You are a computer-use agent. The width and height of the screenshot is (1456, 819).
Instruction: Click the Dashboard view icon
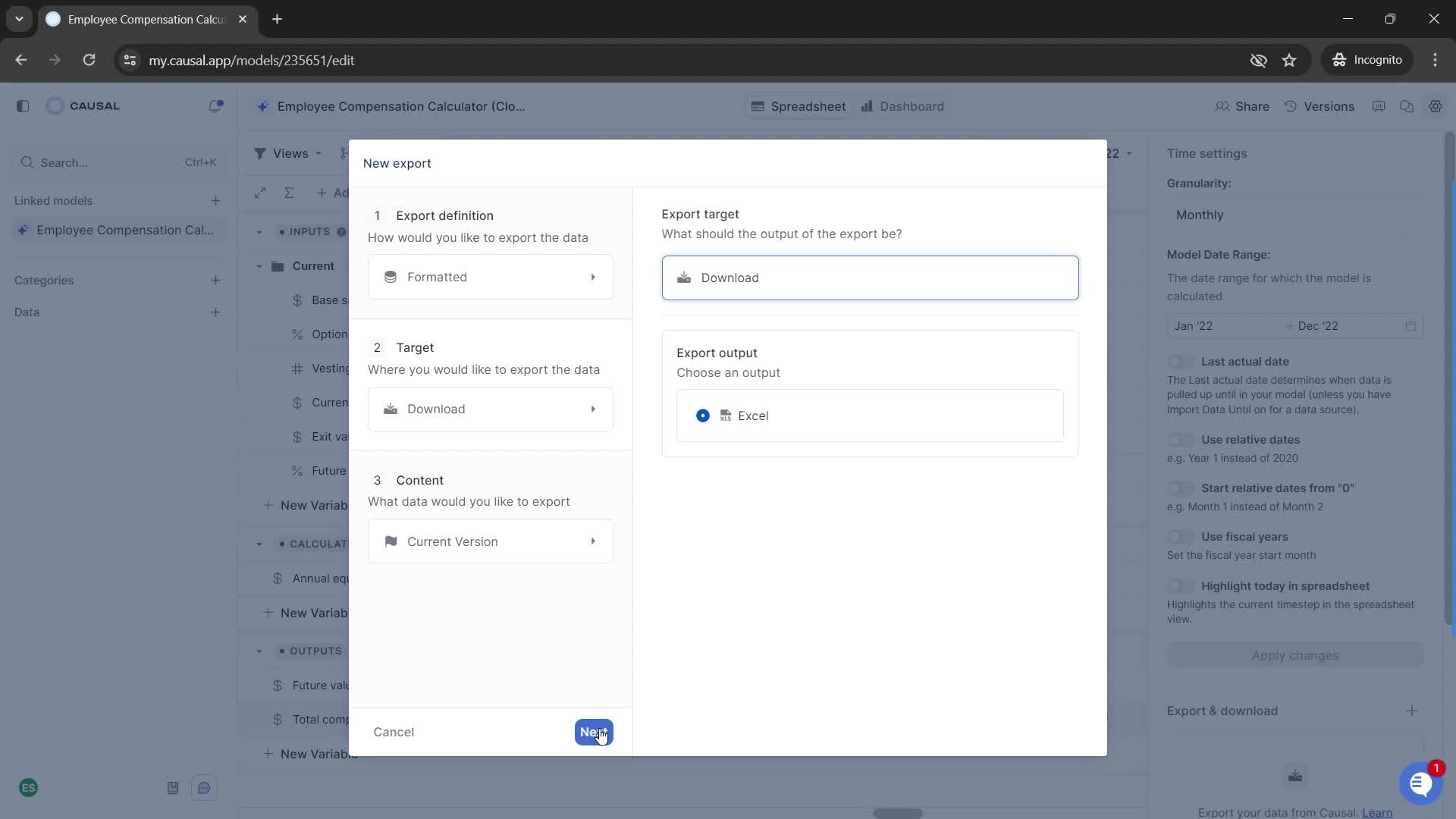pyautogui.click(x=865, y=107)
